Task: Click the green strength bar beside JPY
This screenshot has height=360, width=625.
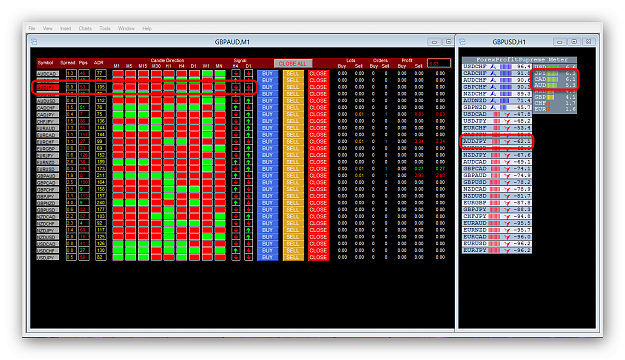Action: pyautogui.click(x=552, y=73)
